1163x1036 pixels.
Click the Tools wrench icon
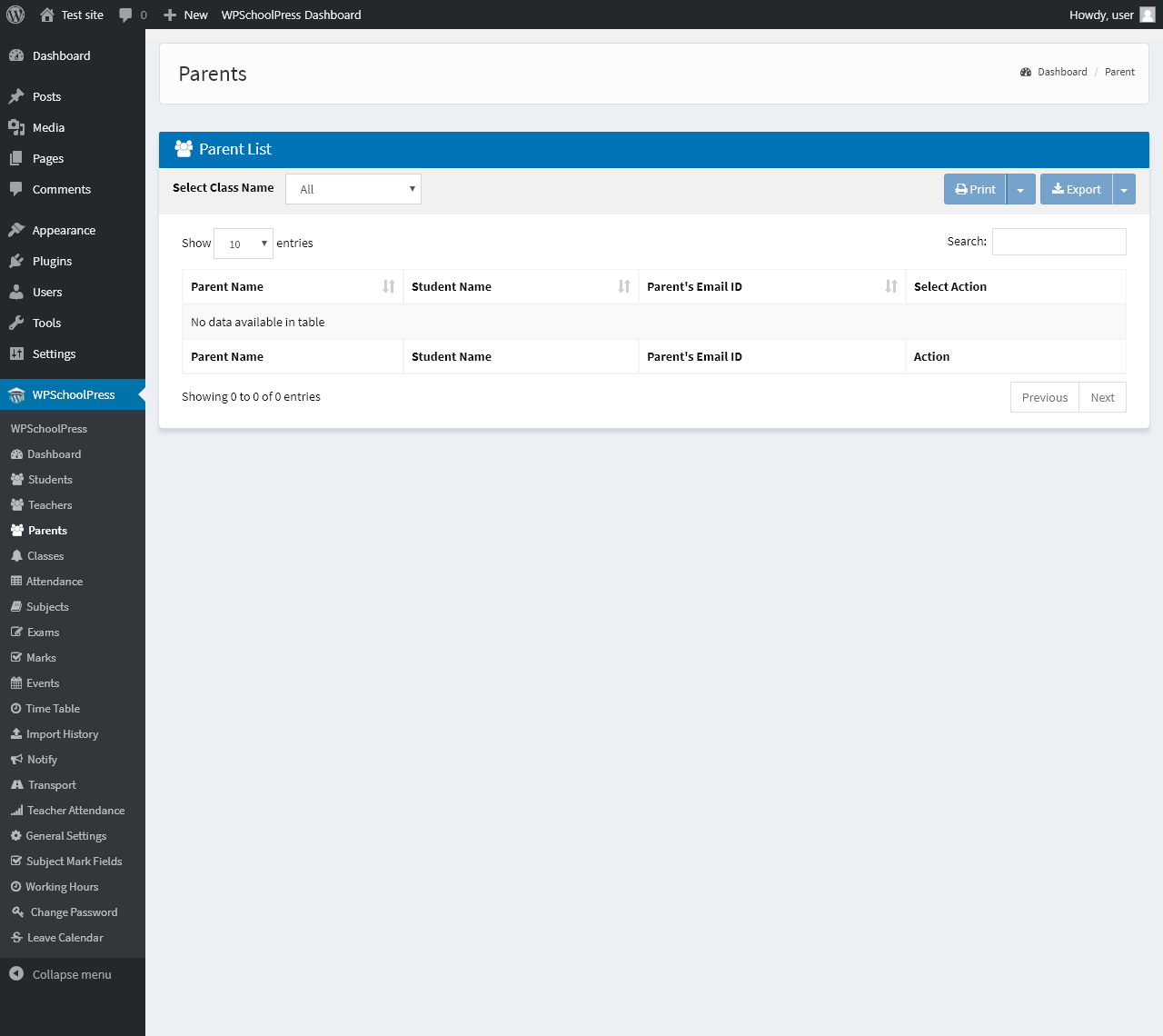[16, 323]
